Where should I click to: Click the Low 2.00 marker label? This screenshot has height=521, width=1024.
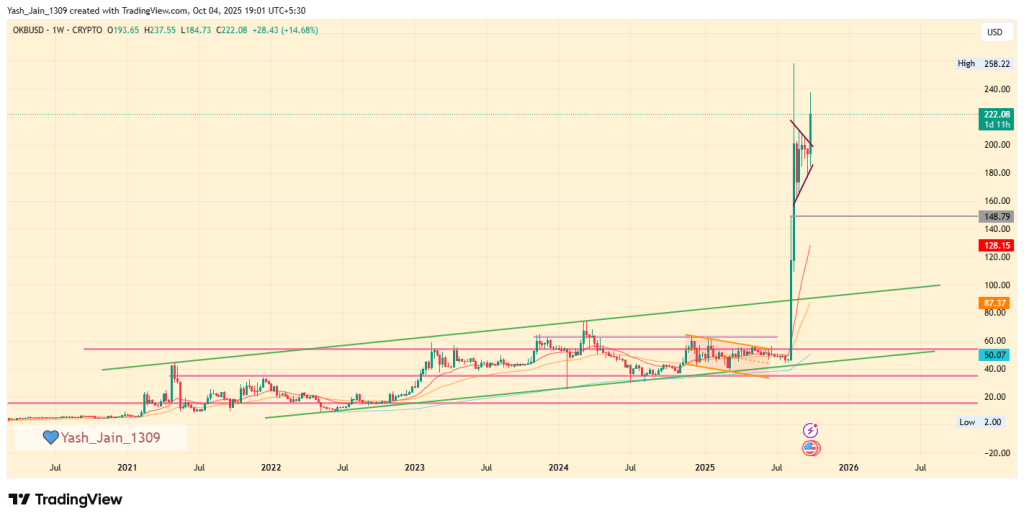(x=982, y=423)
